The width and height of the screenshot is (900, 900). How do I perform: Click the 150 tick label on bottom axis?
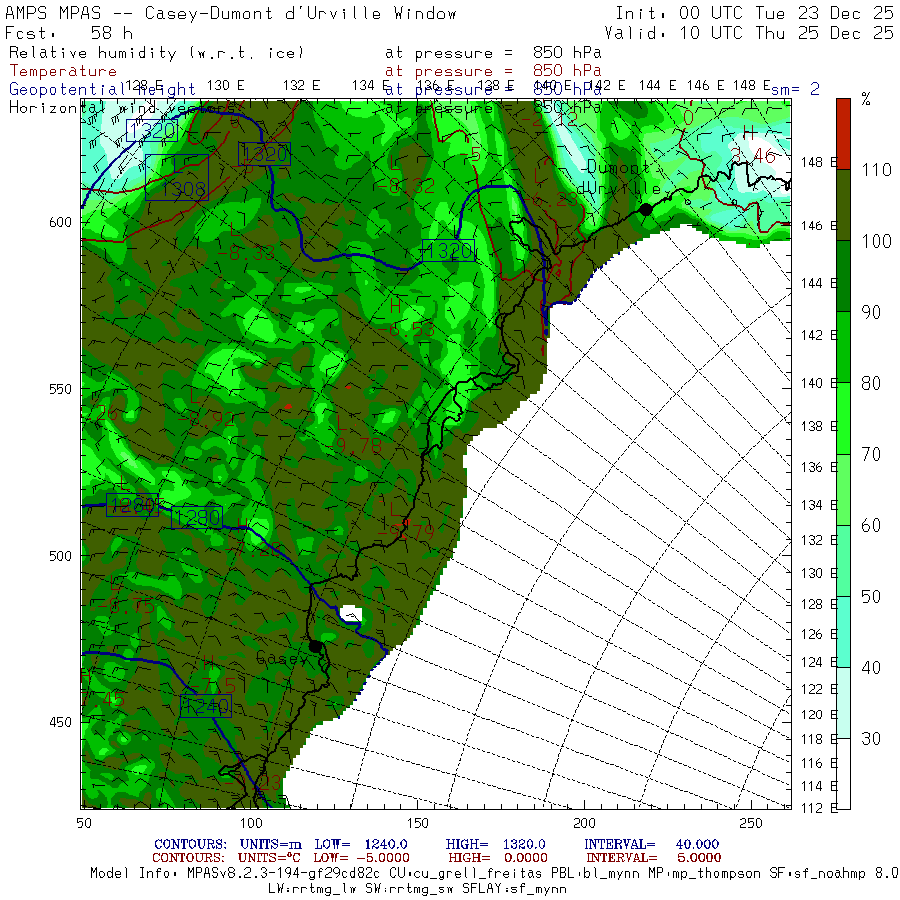[417, 823]
